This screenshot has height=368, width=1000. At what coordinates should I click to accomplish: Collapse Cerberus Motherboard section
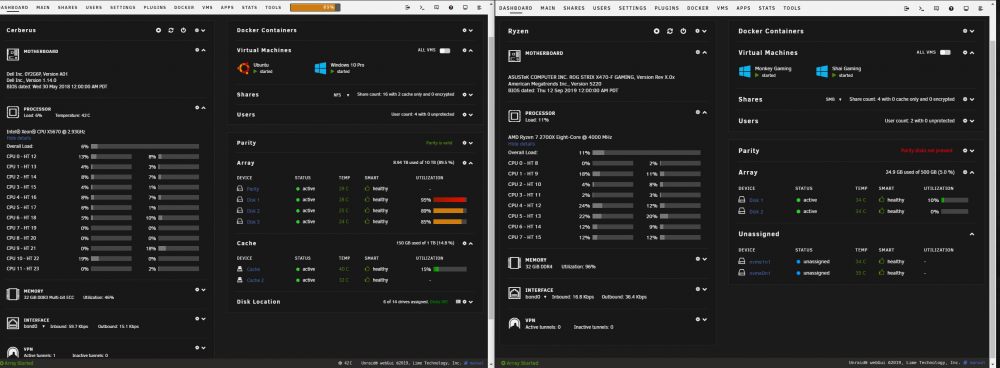pos(203,50)
